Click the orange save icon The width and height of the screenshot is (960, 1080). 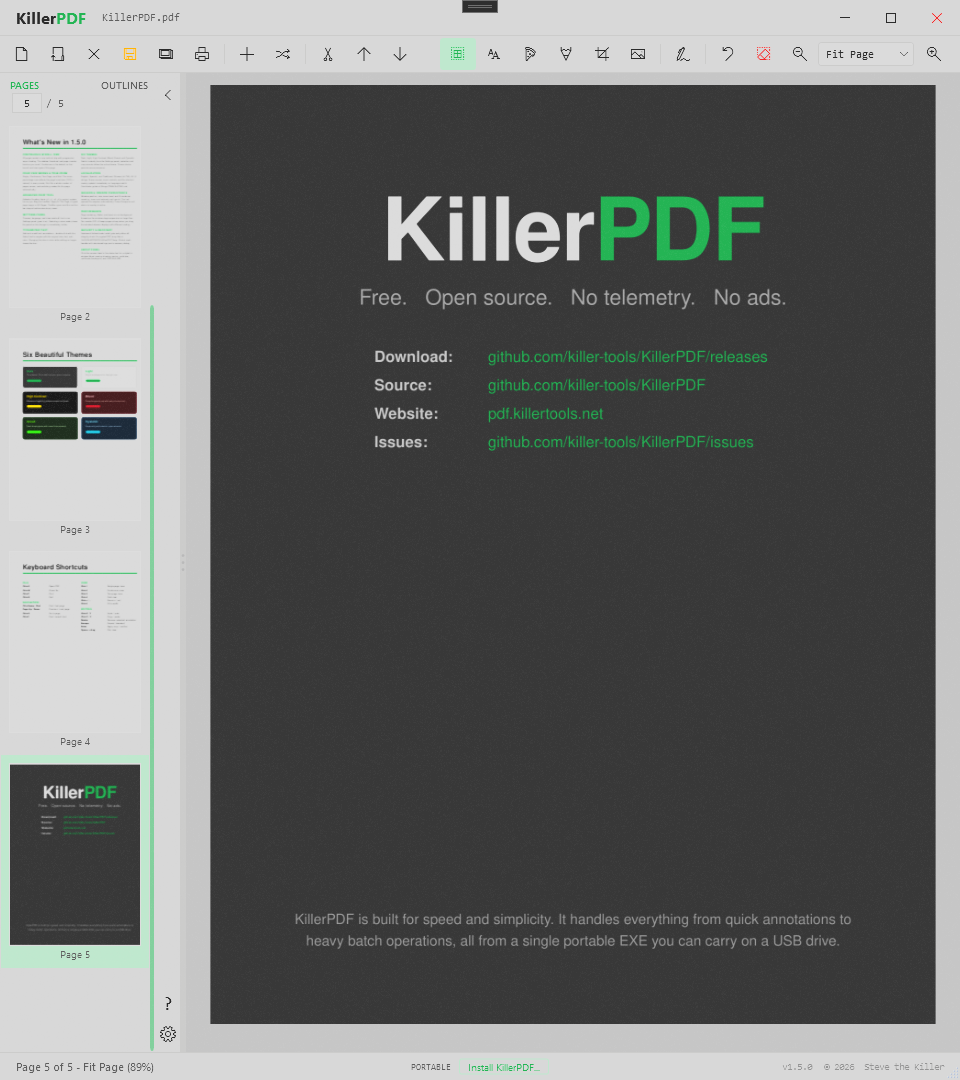129,54
